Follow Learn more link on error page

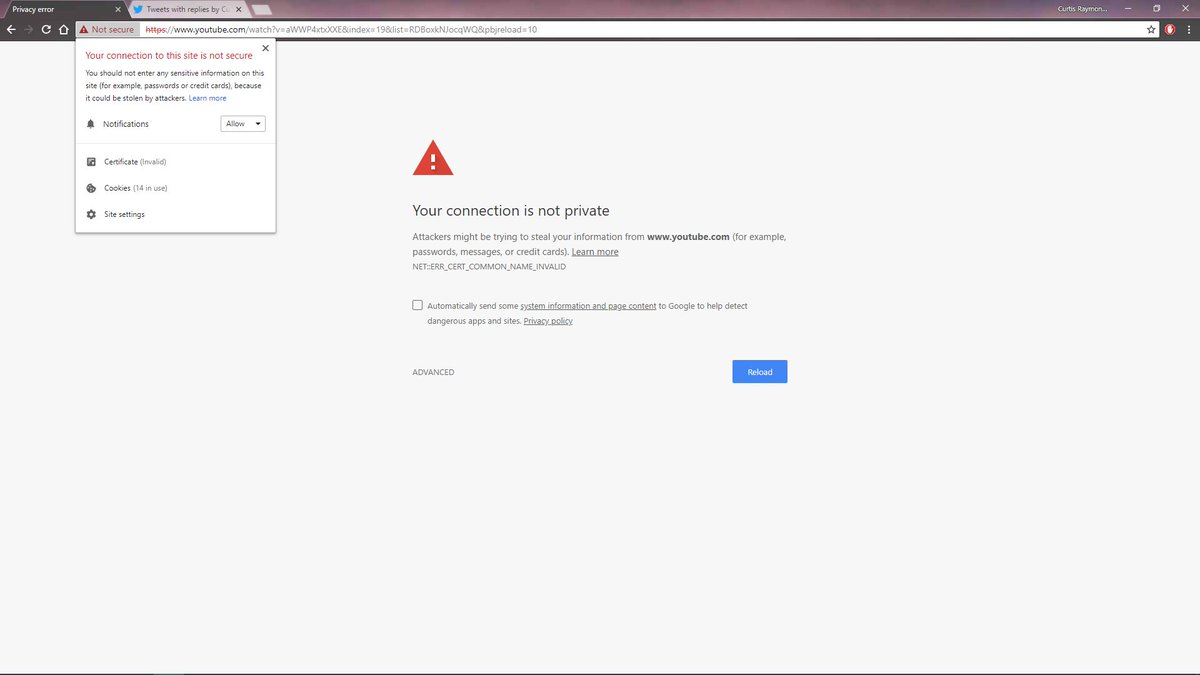(595, 252)
